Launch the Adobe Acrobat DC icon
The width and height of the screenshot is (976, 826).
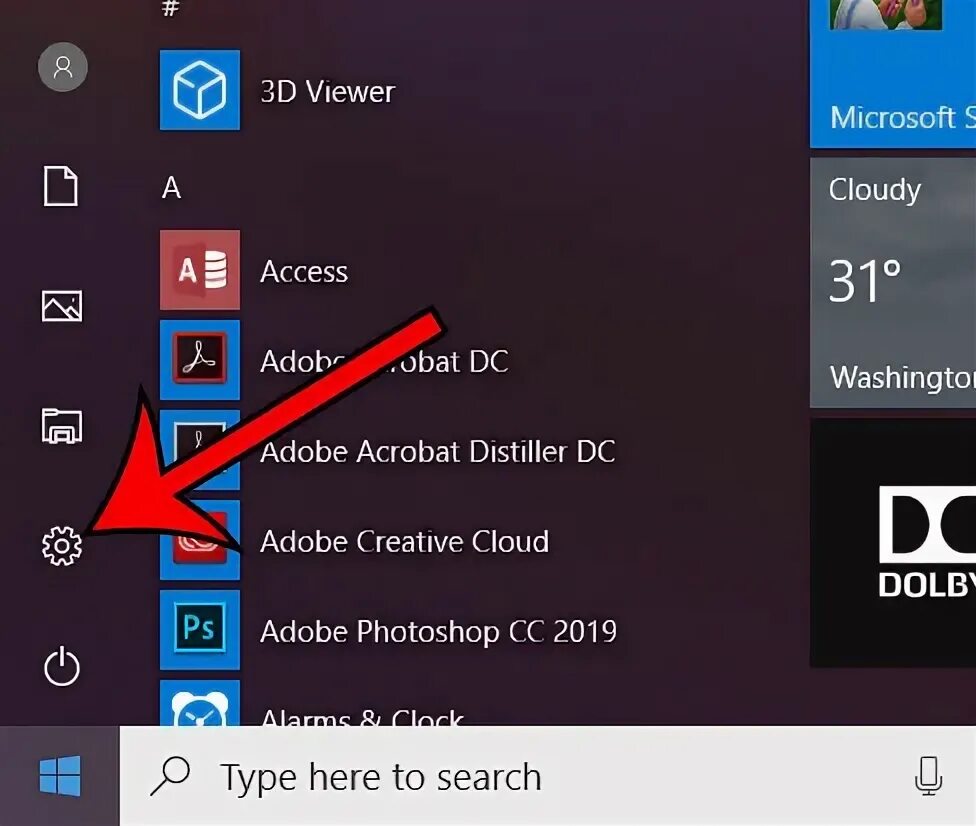click(x=200, y=360)
